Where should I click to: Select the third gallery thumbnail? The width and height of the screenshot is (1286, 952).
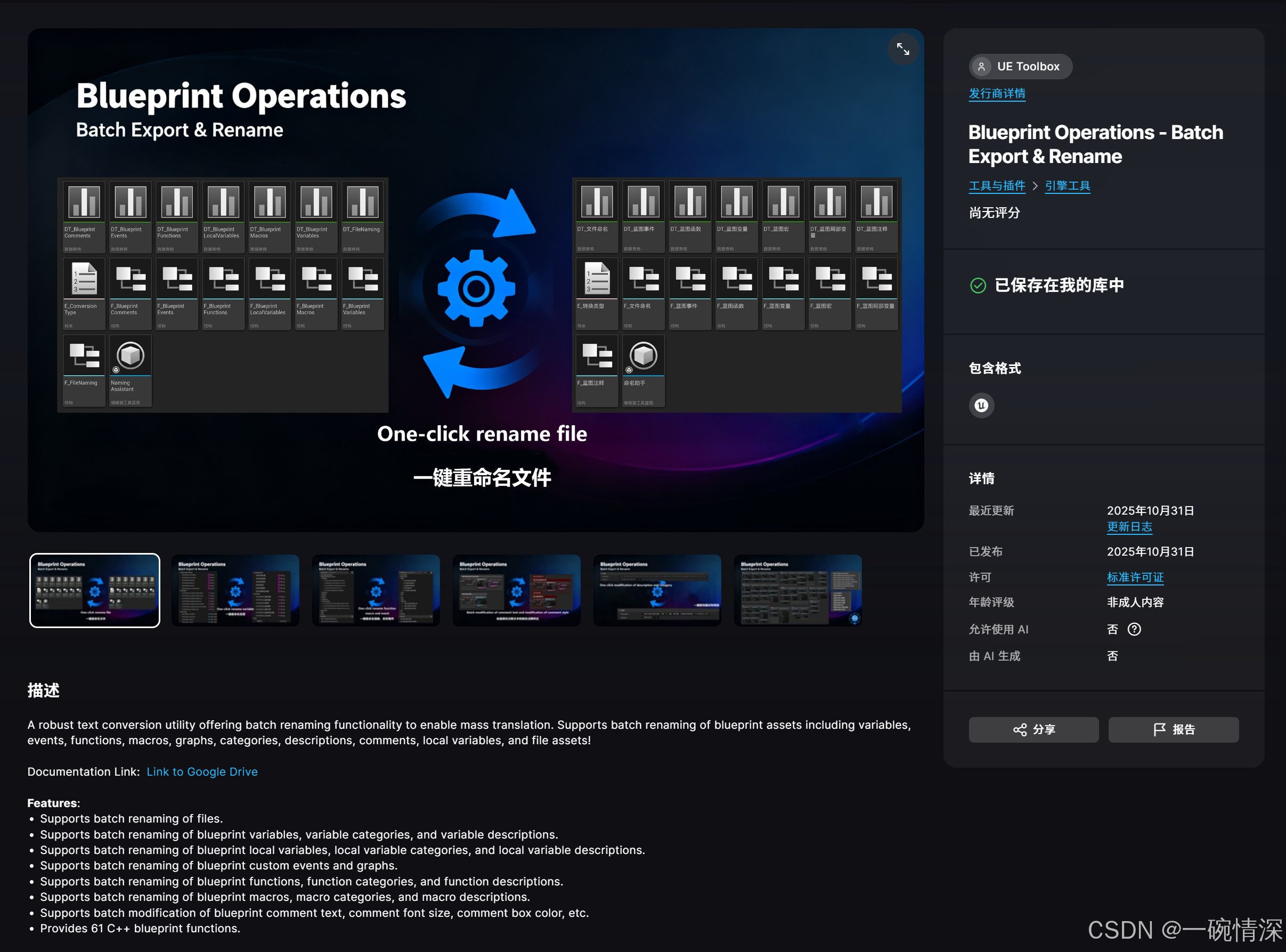point(376,590)
